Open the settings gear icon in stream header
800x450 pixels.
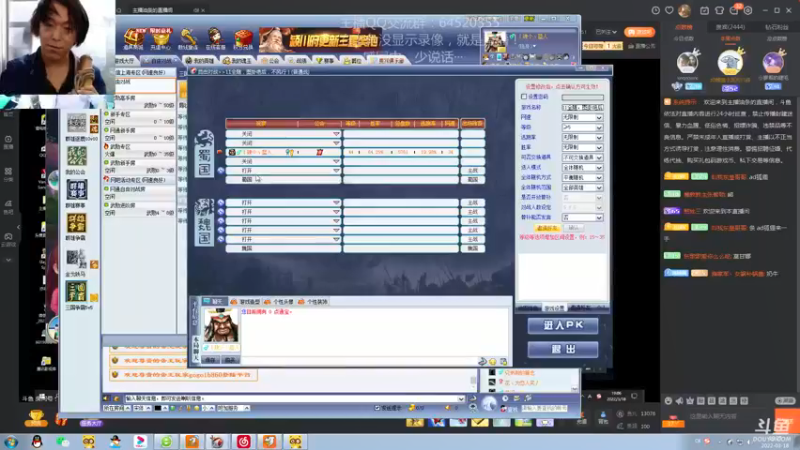coord(748,10)
